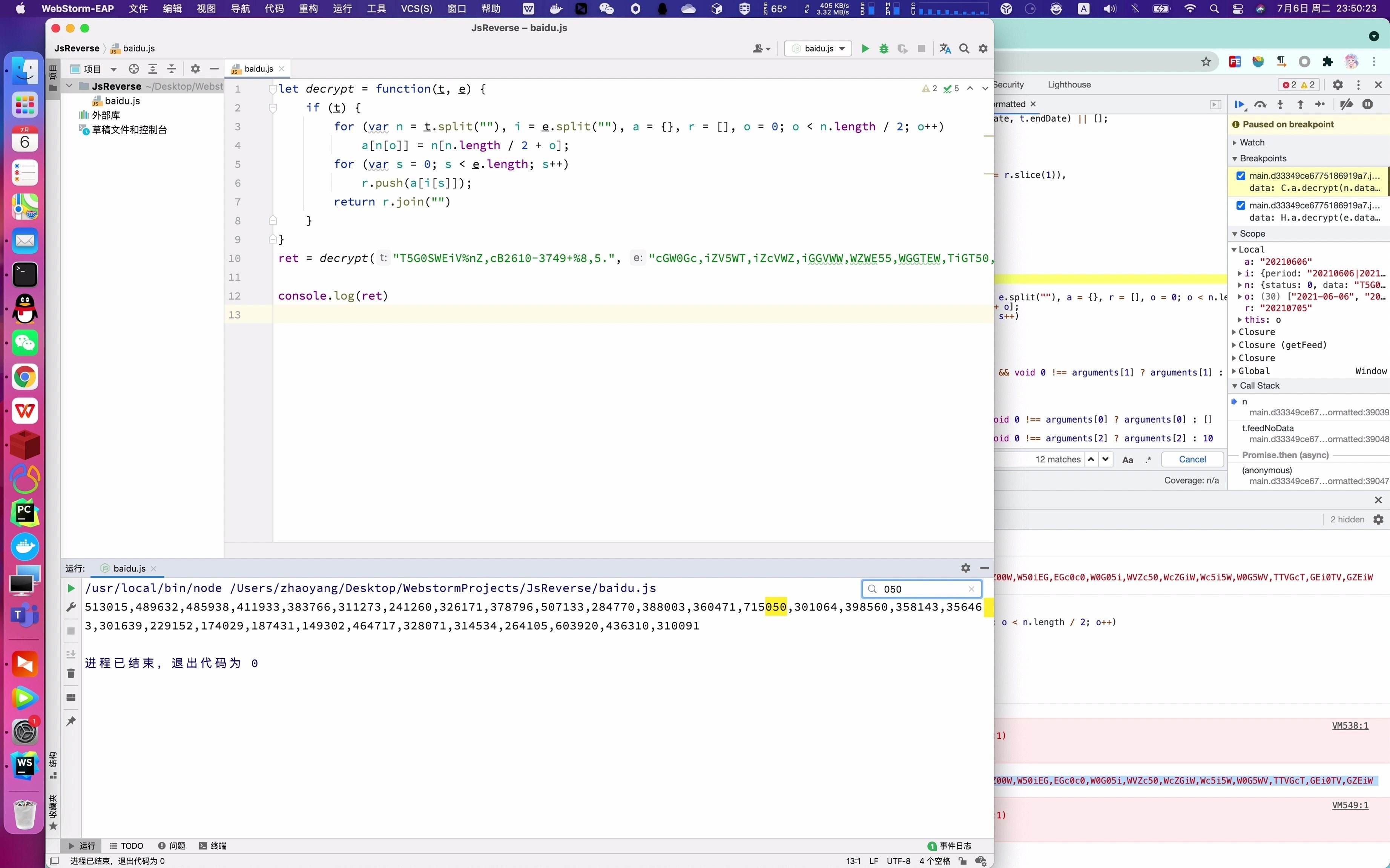Toggle second breakpoint H.a.decrypt checkbox
The image size is (1390, 868).
(x=1241, y=205)
